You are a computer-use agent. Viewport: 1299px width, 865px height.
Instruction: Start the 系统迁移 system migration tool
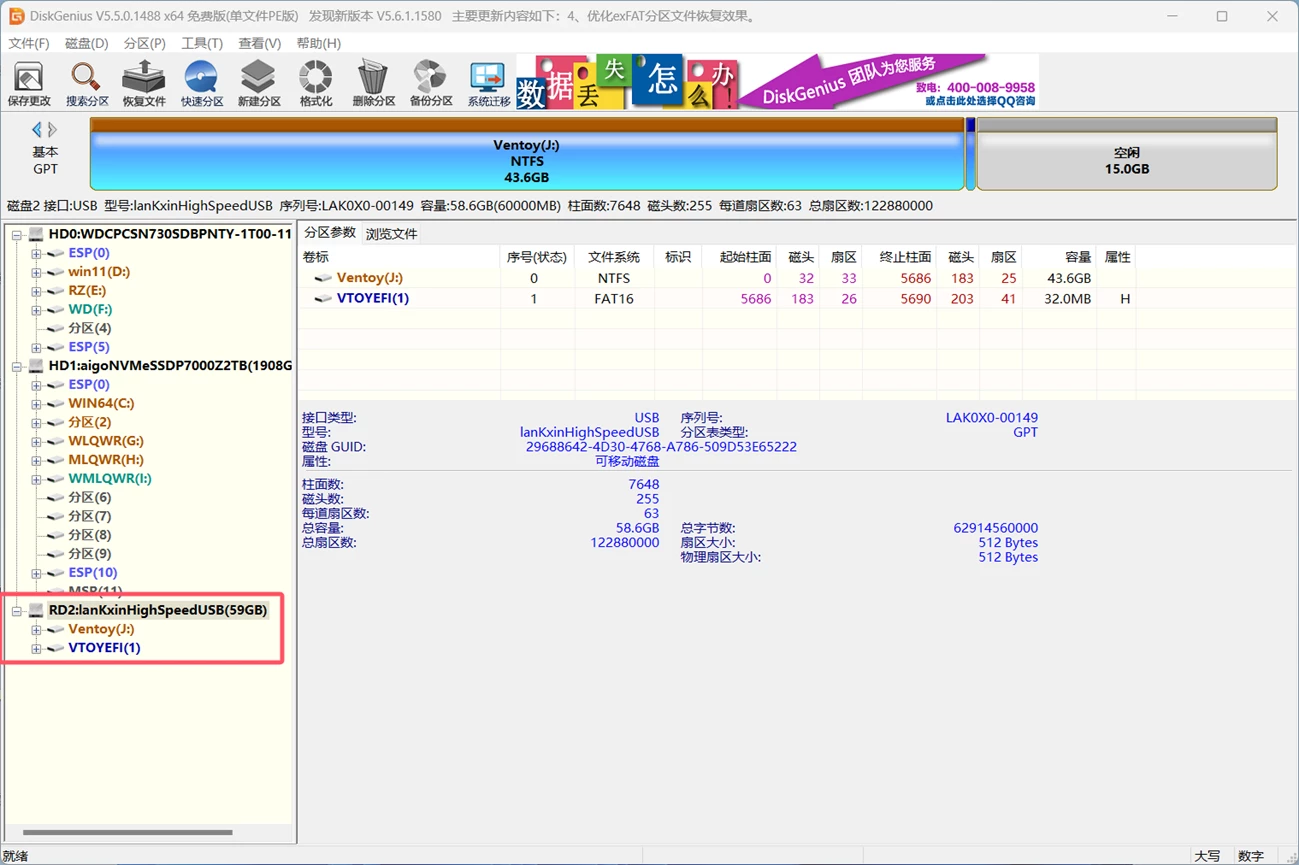click(488, 84)
